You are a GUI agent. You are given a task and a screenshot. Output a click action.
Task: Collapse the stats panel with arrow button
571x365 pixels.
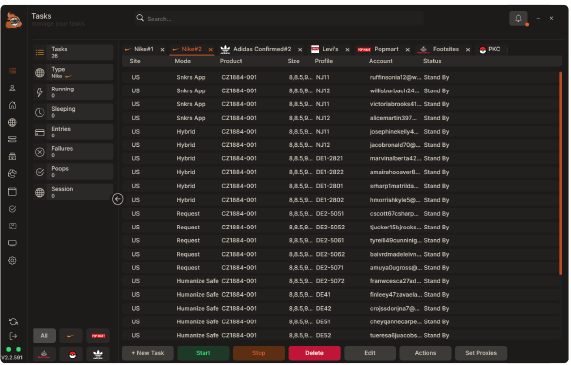(x=118, y=199)
